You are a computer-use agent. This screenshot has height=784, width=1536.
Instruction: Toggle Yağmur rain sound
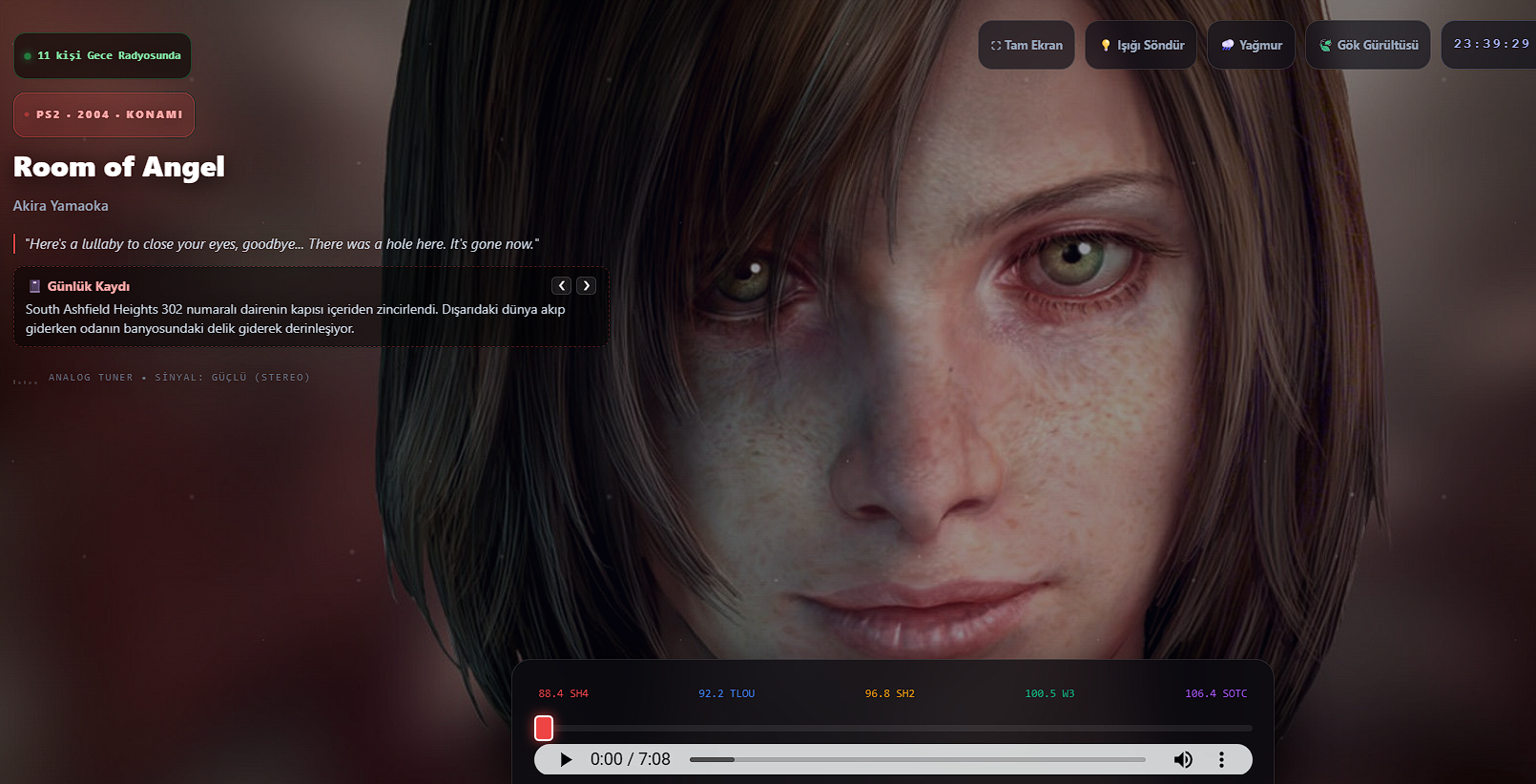click(1252, 45)
